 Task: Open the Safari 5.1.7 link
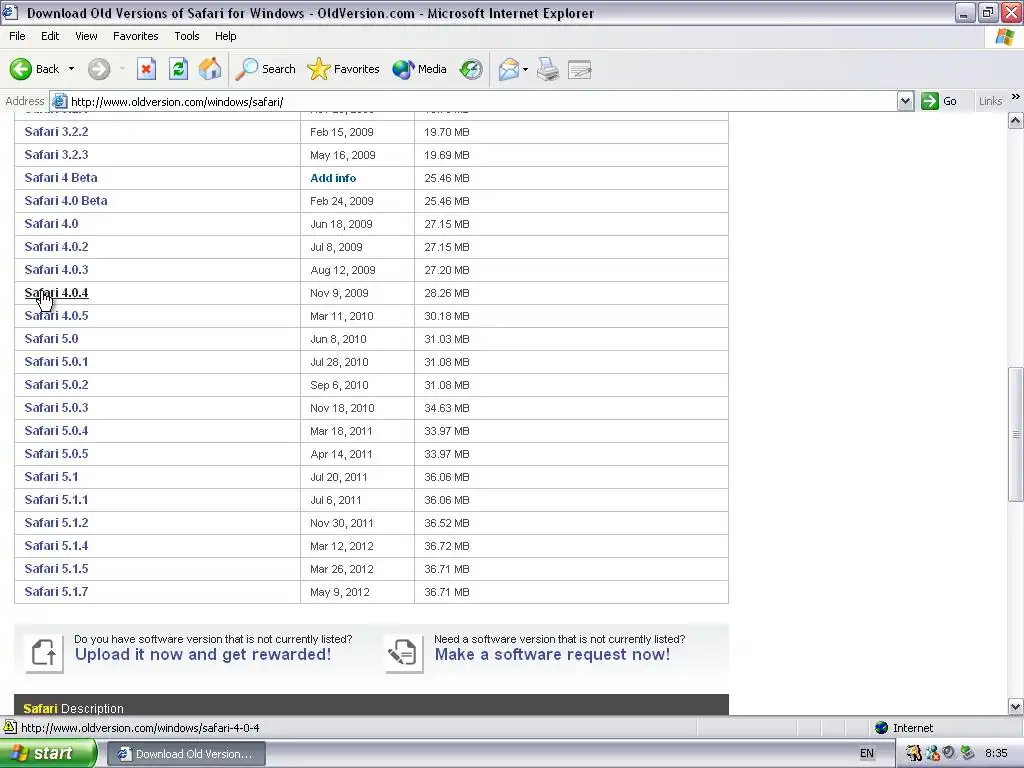click(56, 592)
